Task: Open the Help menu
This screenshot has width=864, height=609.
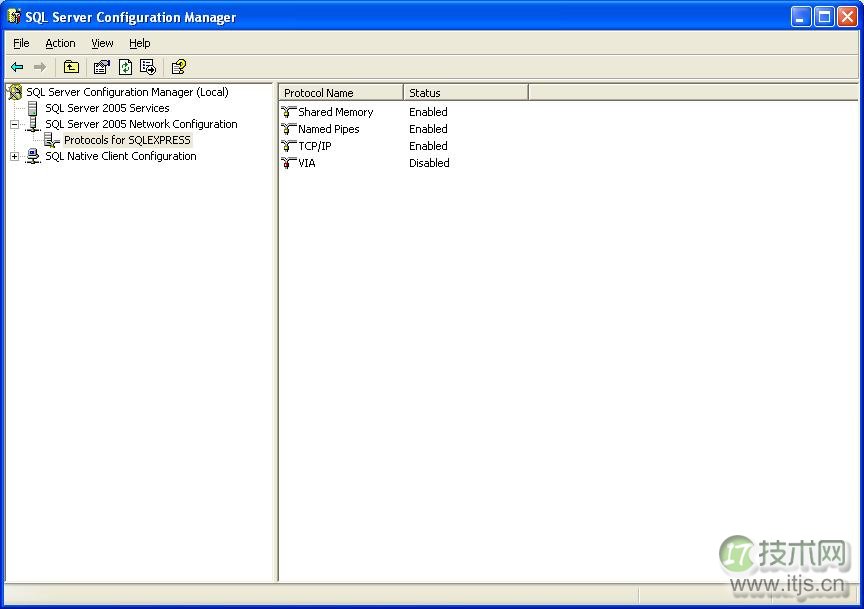Action: (139, 43)
